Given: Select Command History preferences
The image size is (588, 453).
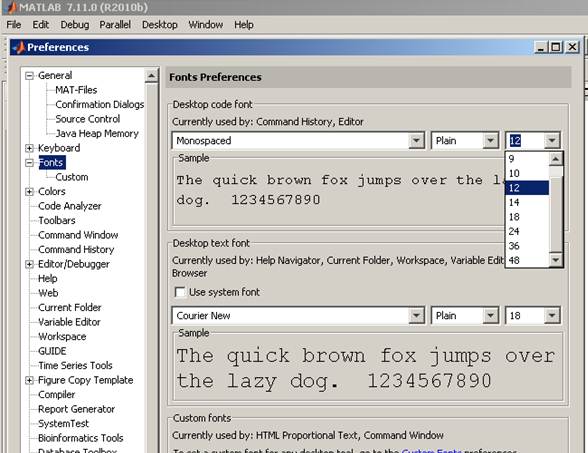Looking at the screenshot, I should [76, 250].
